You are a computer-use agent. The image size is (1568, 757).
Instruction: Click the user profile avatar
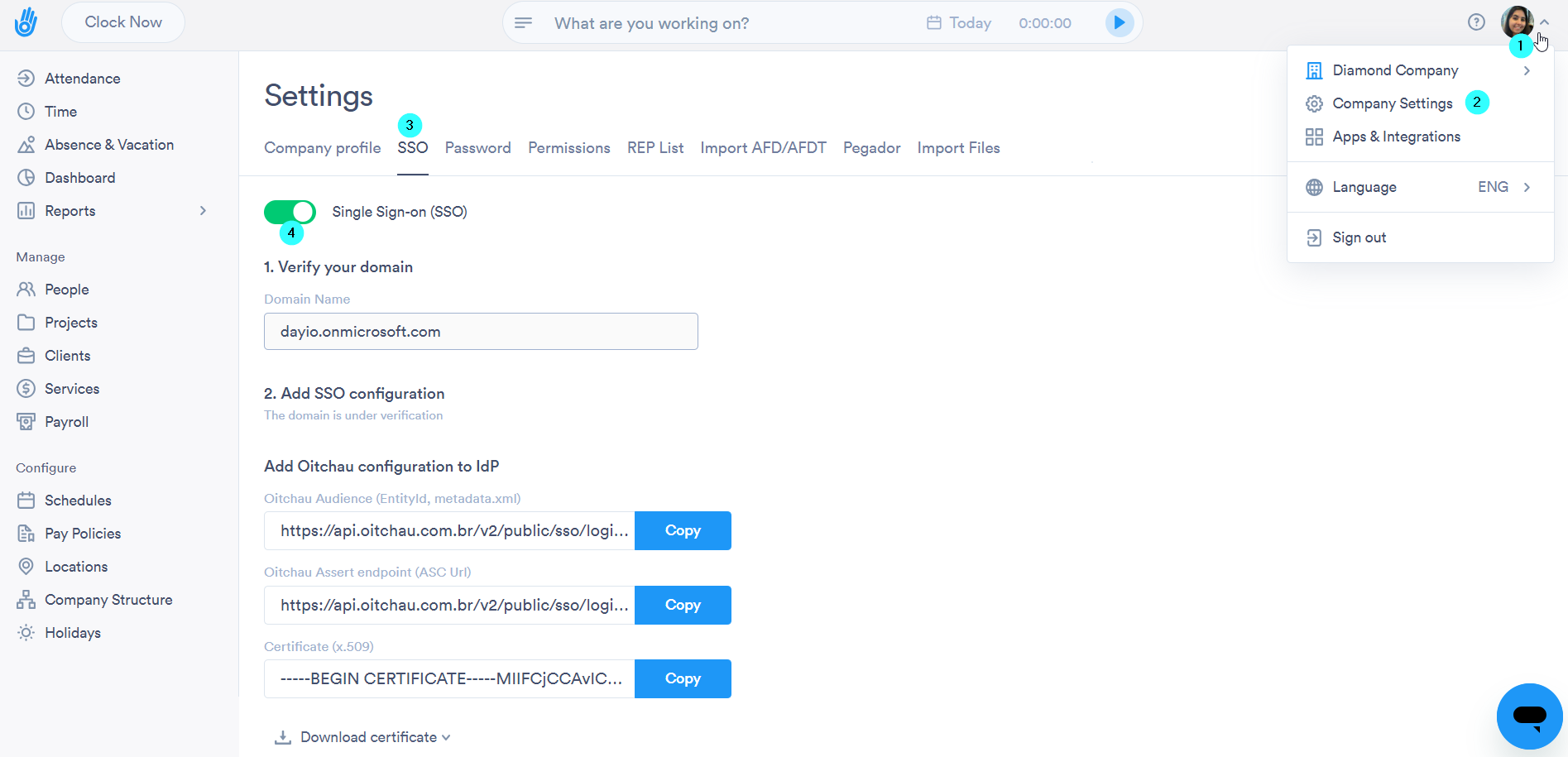1518,22
